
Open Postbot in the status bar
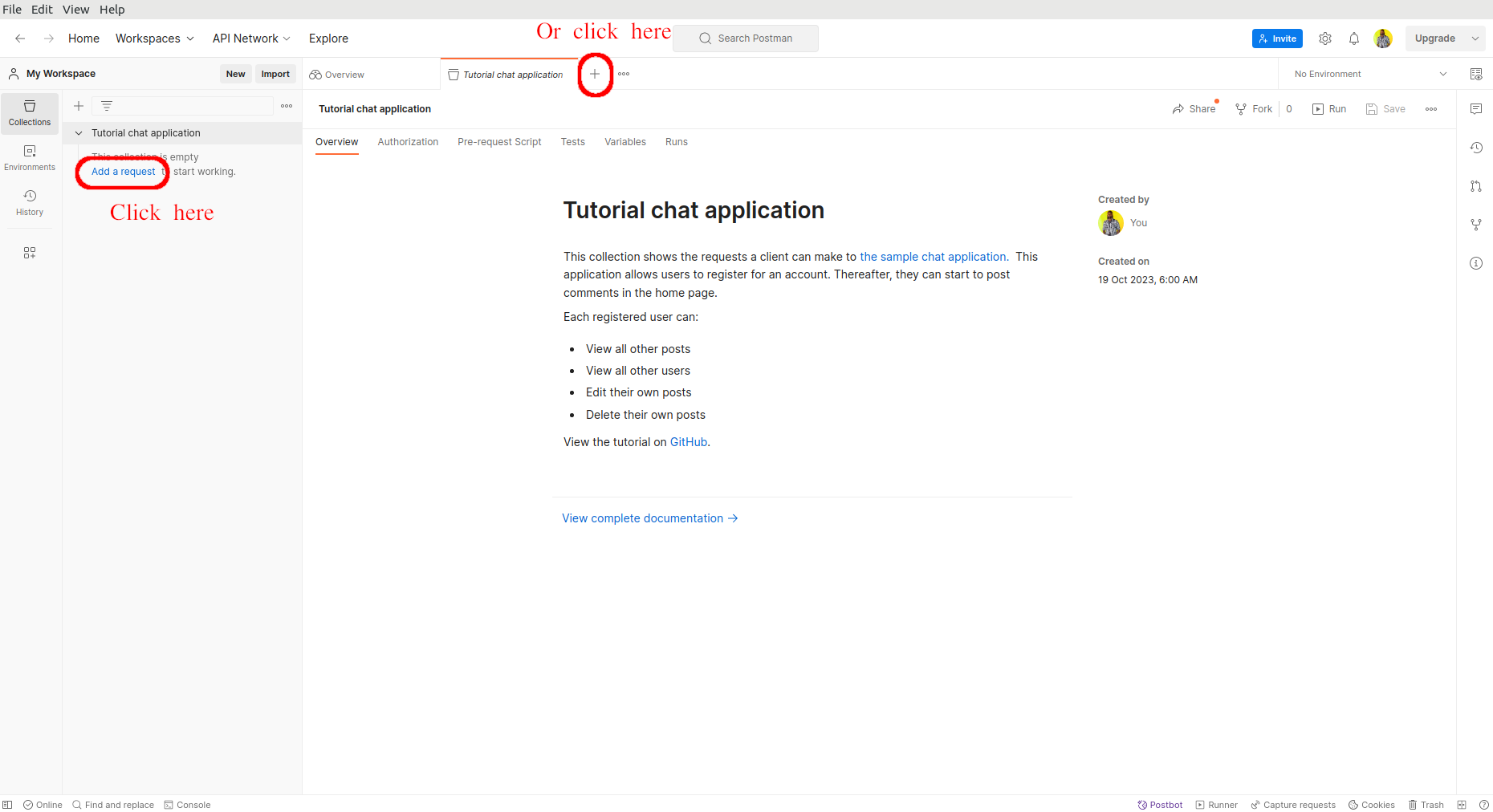[x=1160, y=805]
